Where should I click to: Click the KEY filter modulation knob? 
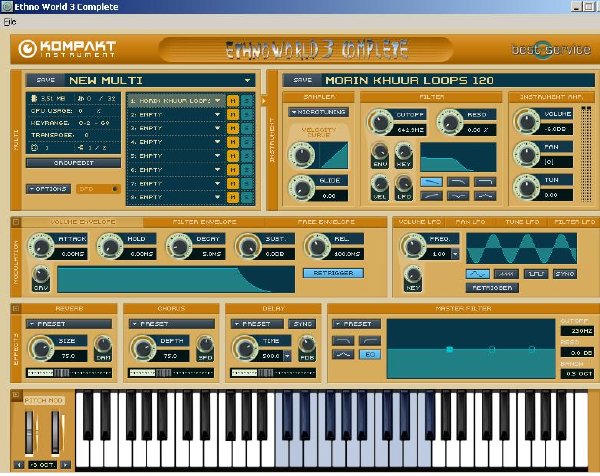pos(404,152)
